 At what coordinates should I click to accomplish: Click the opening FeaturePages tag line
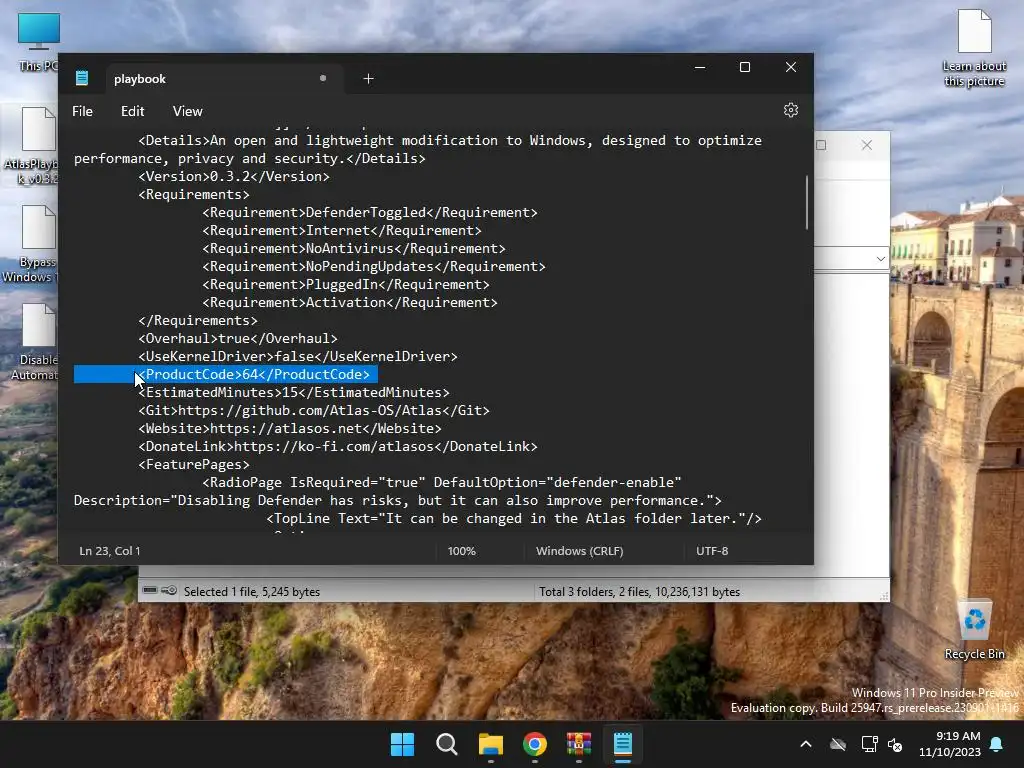[194, 465]
